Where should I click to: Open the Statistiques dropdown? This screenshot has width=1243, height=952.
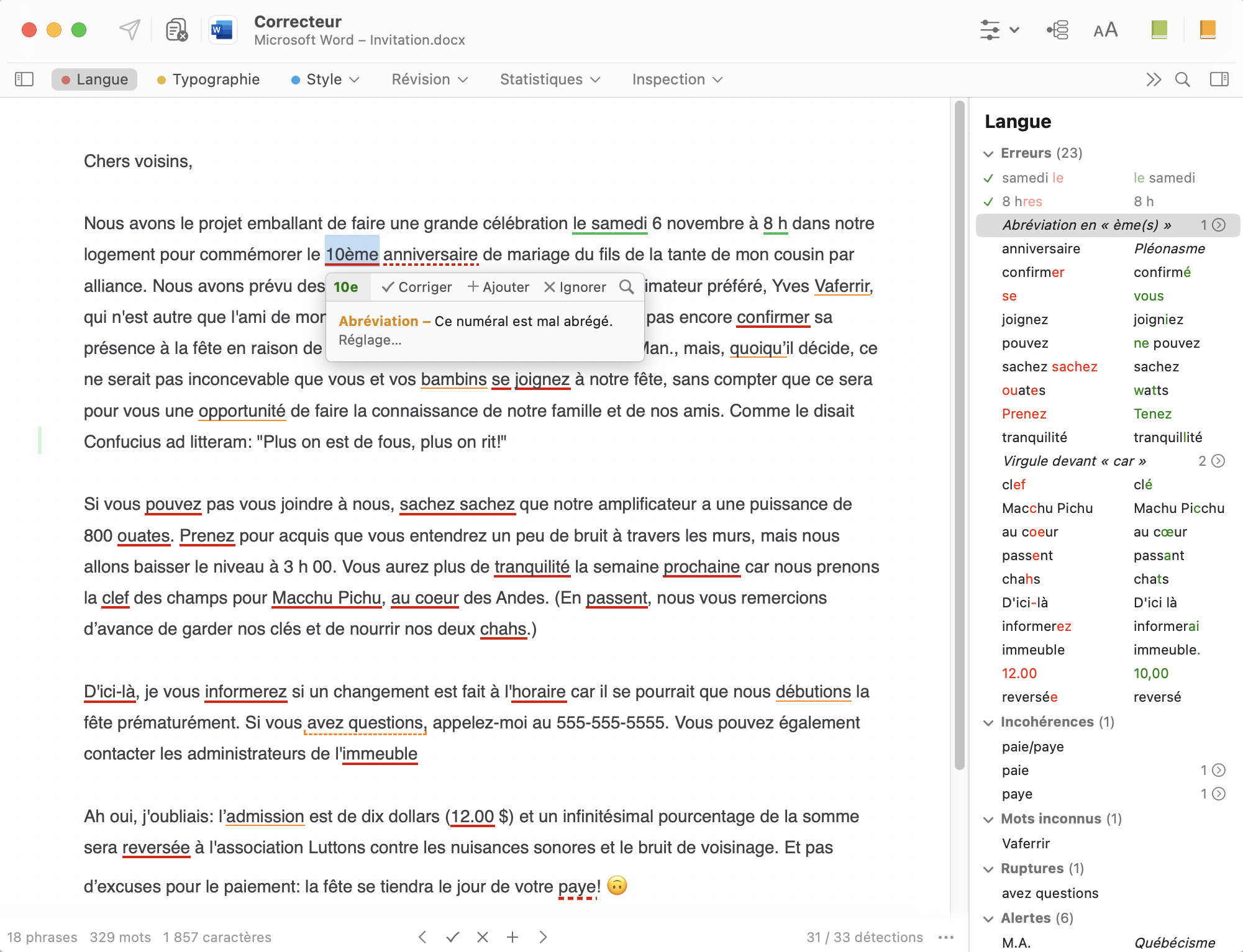(550, 79)
